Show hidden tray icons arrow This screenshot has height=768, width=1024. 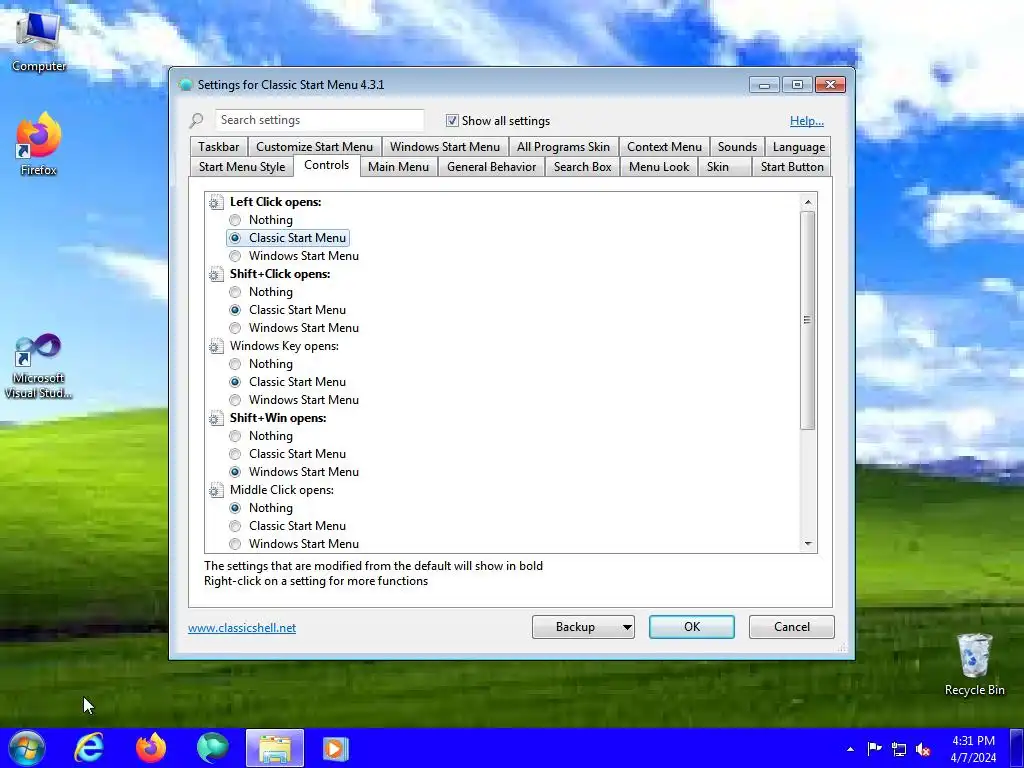pos(850,749)
